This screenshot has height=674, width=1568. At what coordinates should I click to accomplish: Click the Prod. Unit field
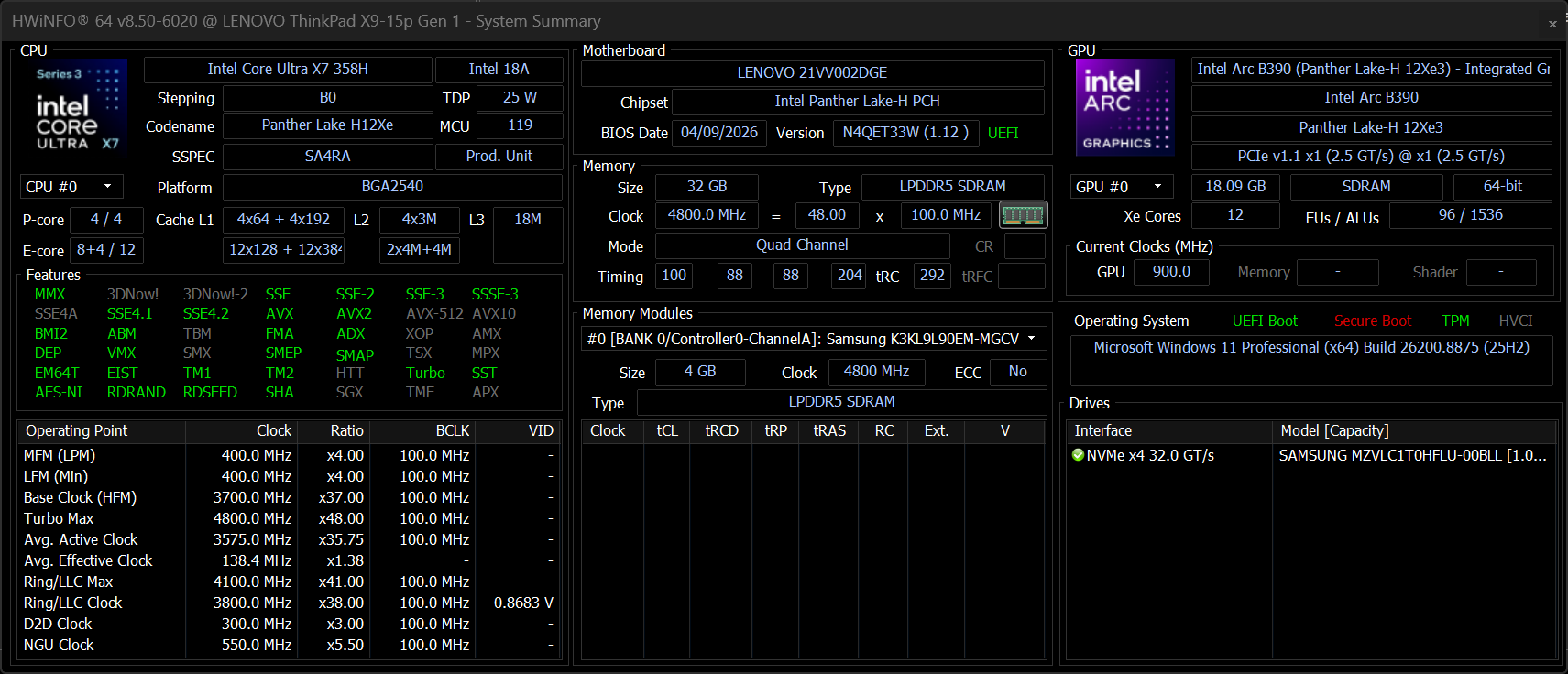click(499, 157)
